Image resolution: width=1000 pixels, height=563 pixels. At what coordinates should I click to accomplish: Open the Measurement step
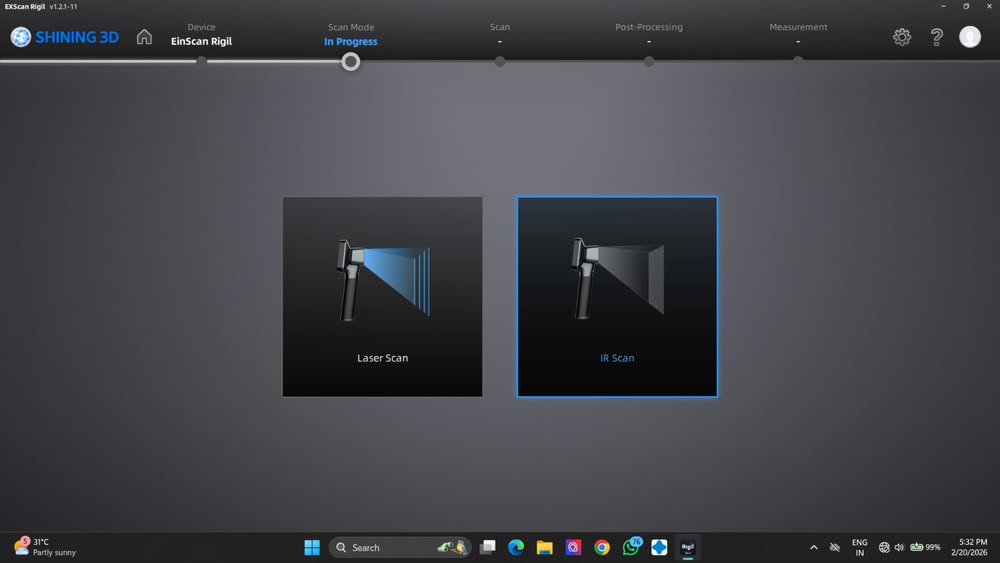[798, 34]
